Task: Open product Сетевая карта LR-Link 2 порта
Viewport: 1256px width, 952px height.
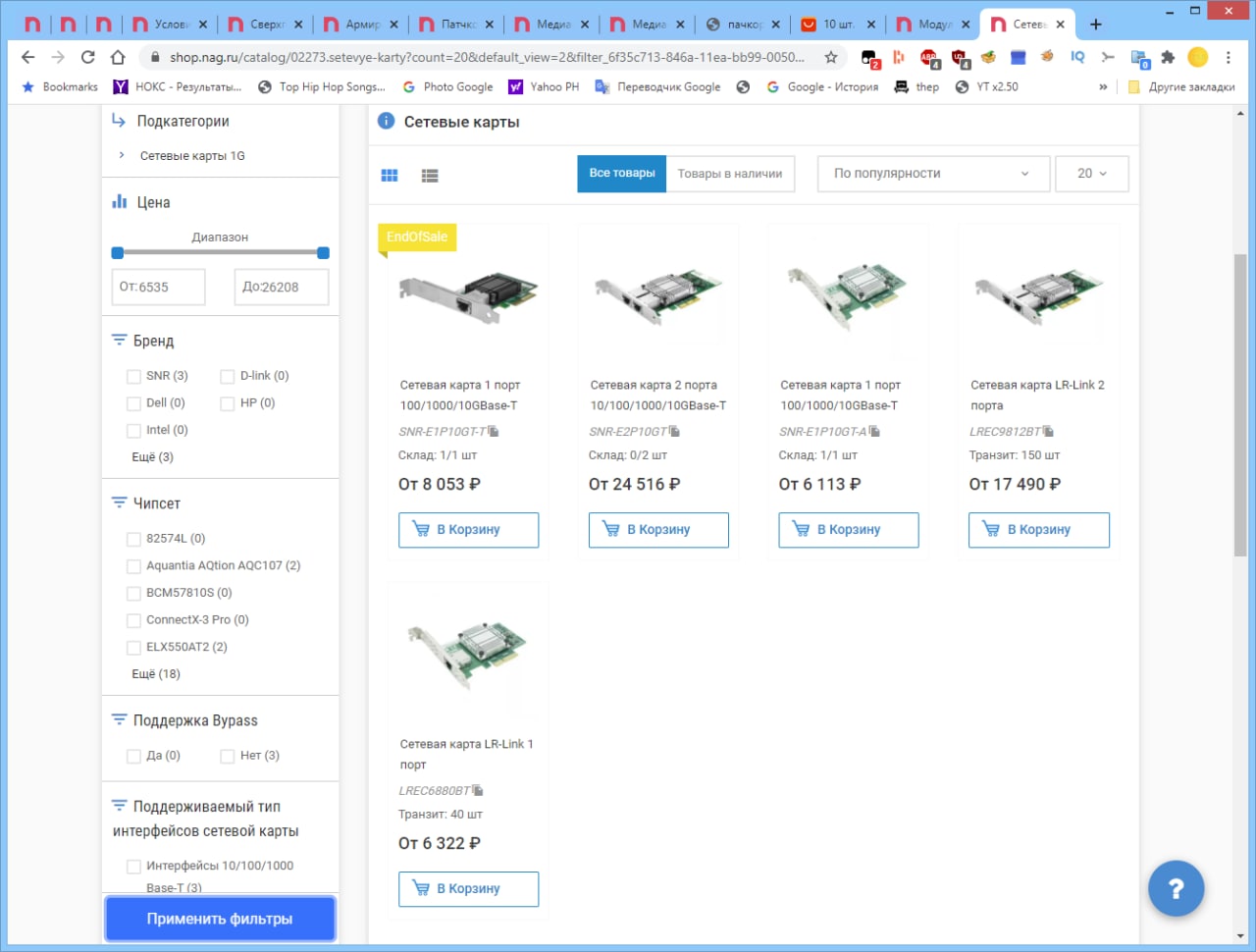Action: click(x=1037, y=395)
